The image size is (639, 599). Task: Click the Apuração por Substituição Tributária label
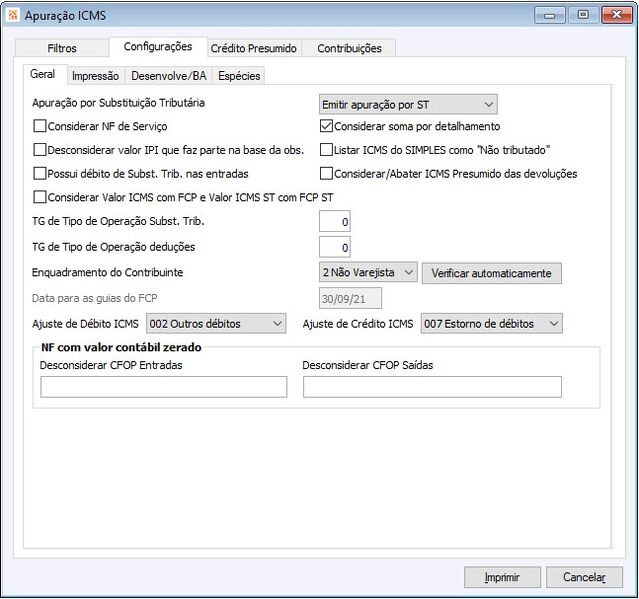click(119, 103)
